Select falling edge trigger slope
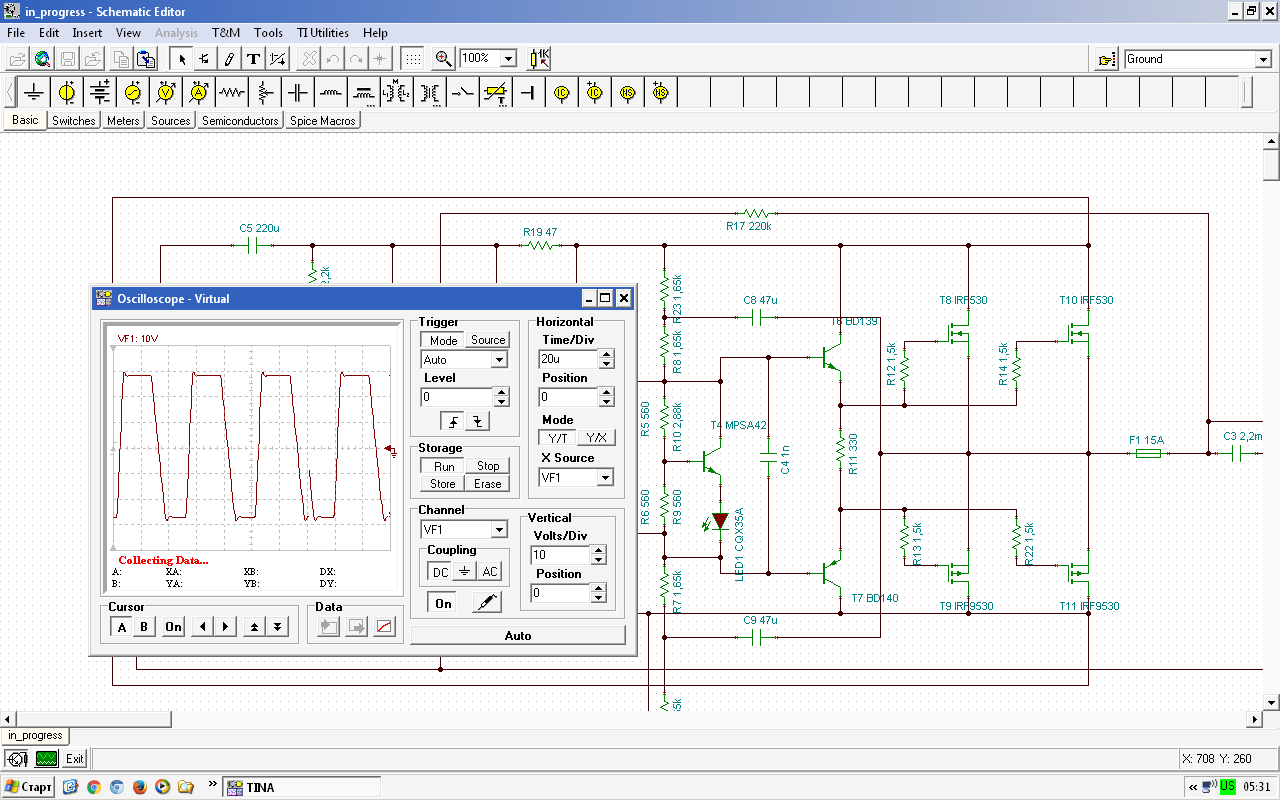This screenshot has height=800, width=1280. pyautogui.click(x=478, y=421)
